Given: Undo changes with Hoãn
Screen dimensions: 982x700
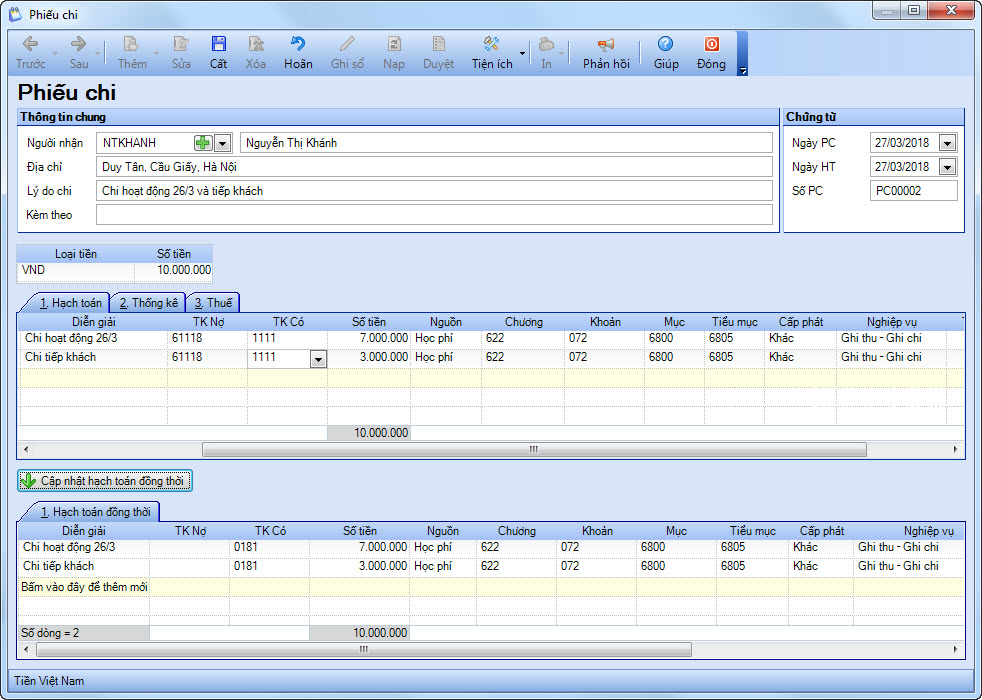Looking at the screenshot, I should (x=298, y=53).
